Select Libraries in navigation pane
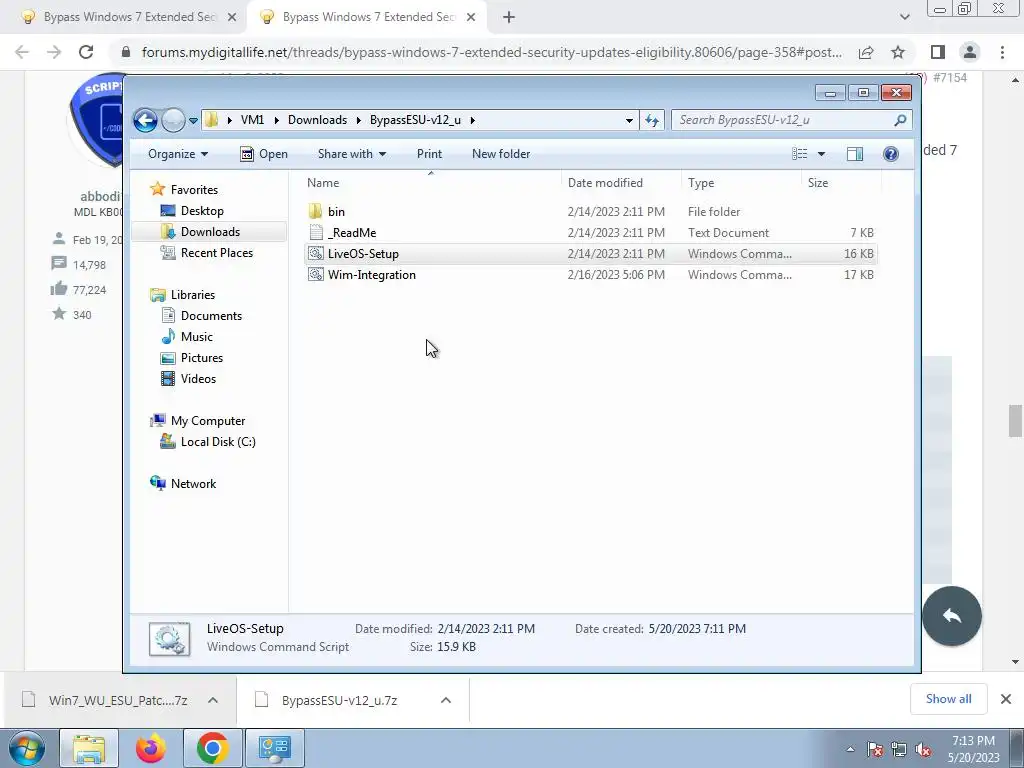 (x=183, y=295)
